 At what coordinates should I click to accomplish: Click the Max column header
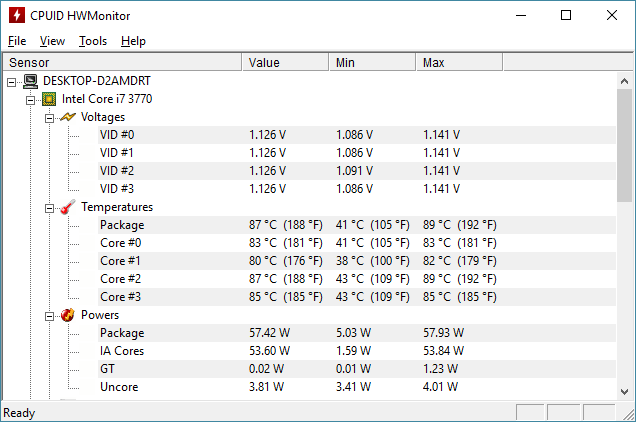click(x=460, y=62)
